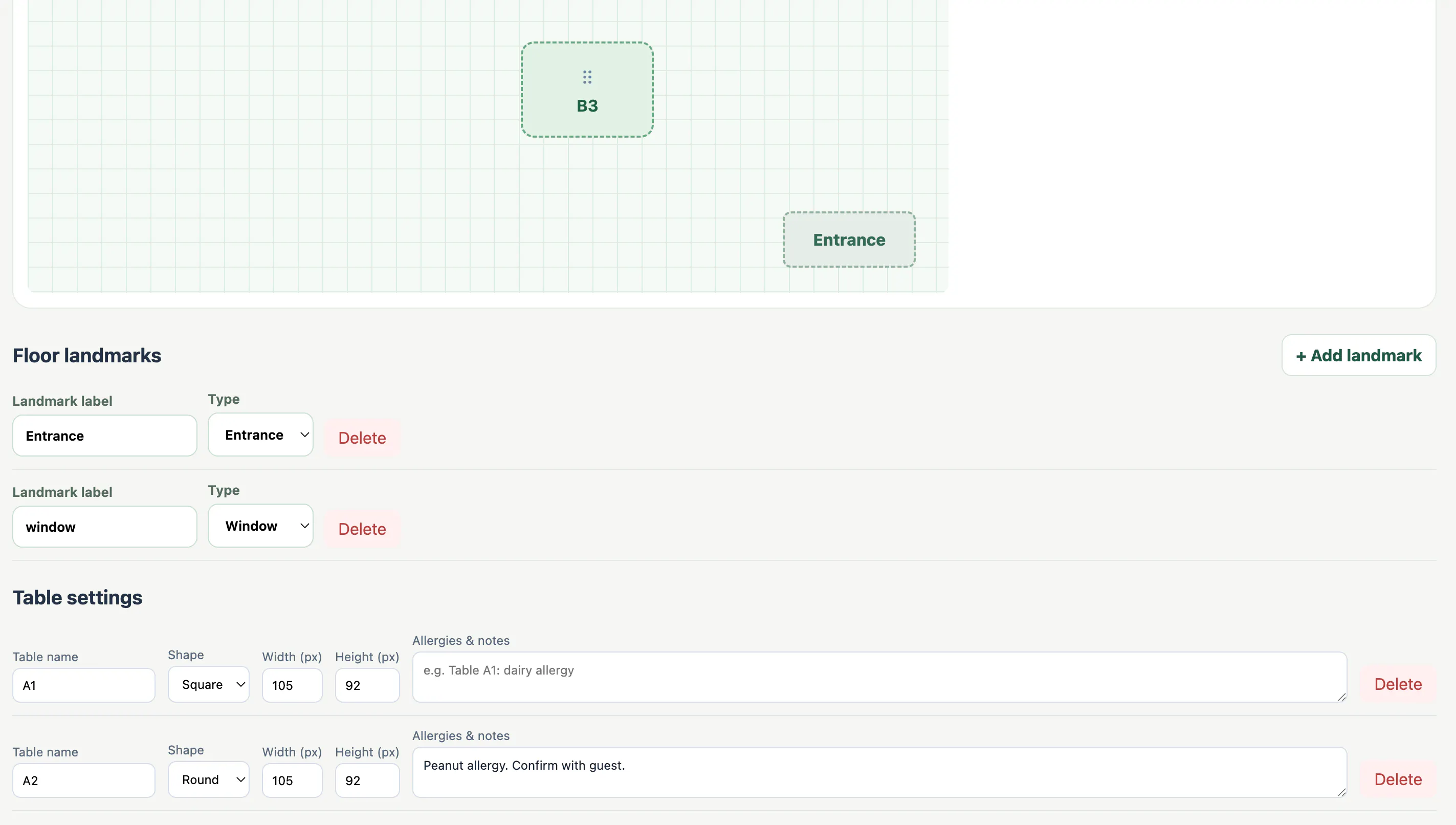Viewport: 1456px width, 825px height.
Task: Click the resize grip of A1 notes box
Action: [x=1341, y=697]
